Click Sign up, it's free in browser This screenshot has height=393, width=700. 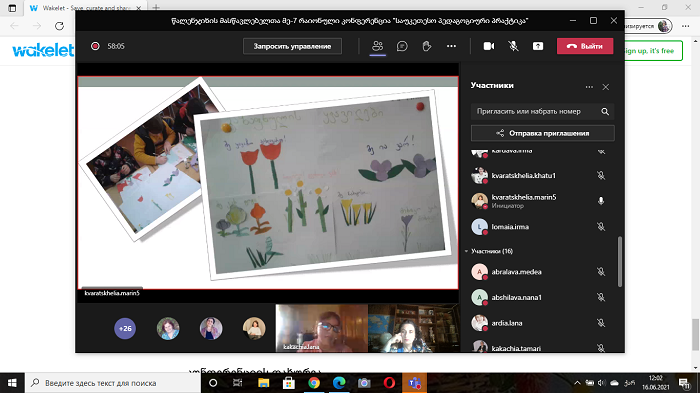[653, 50]
